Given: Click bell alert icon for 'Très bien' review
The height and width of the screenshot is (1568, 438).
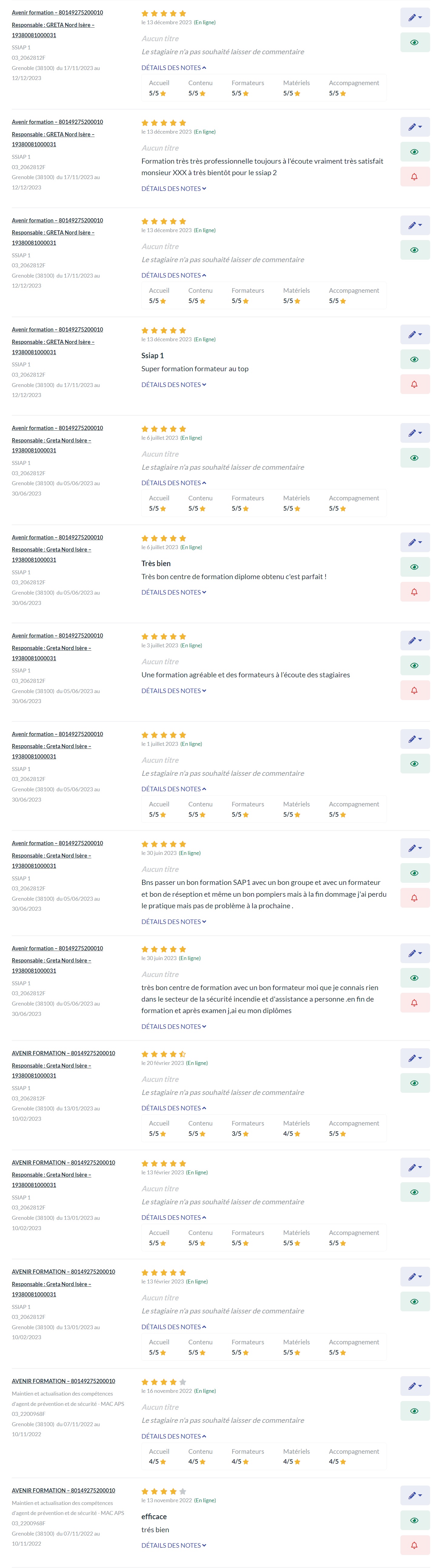Looking at the screenshot, I should click(x=414, y=592).
